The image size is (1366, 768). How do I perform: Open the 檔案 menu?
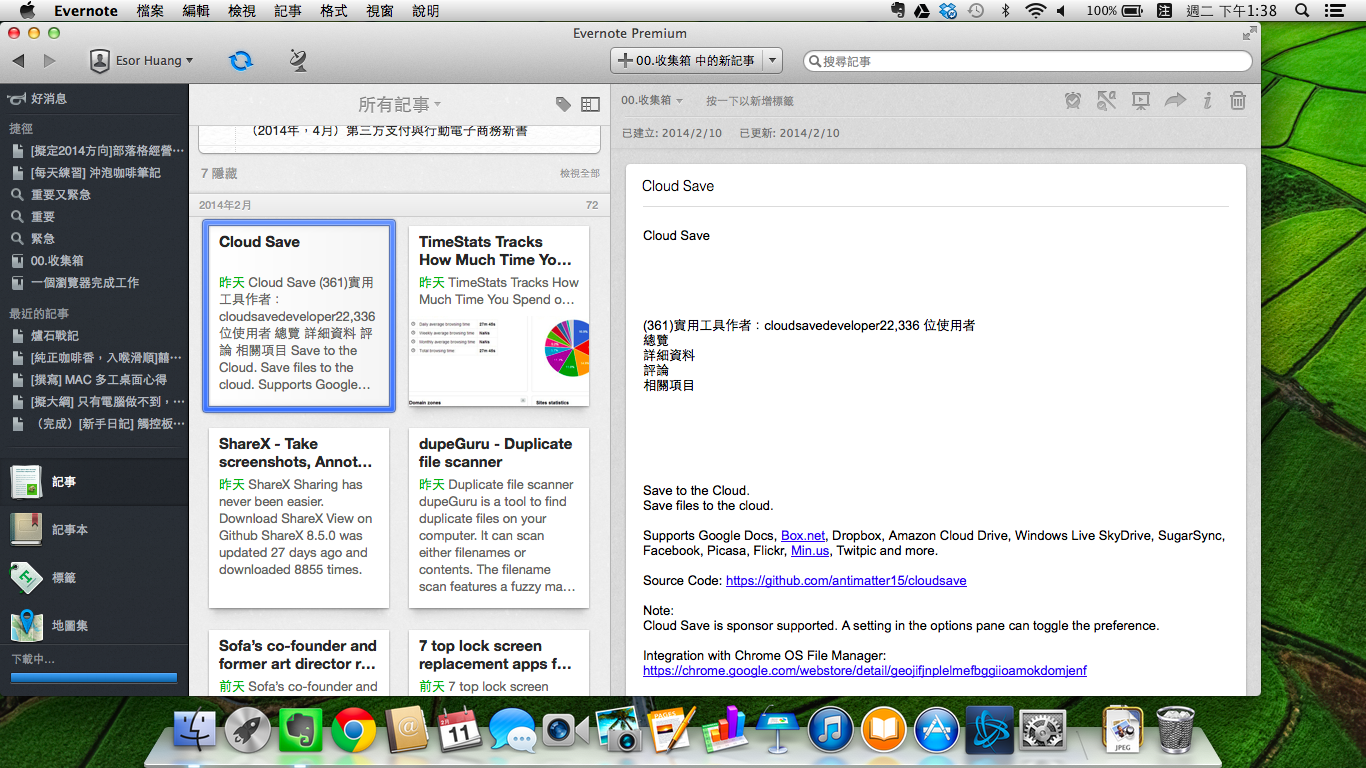click(150, 11)
